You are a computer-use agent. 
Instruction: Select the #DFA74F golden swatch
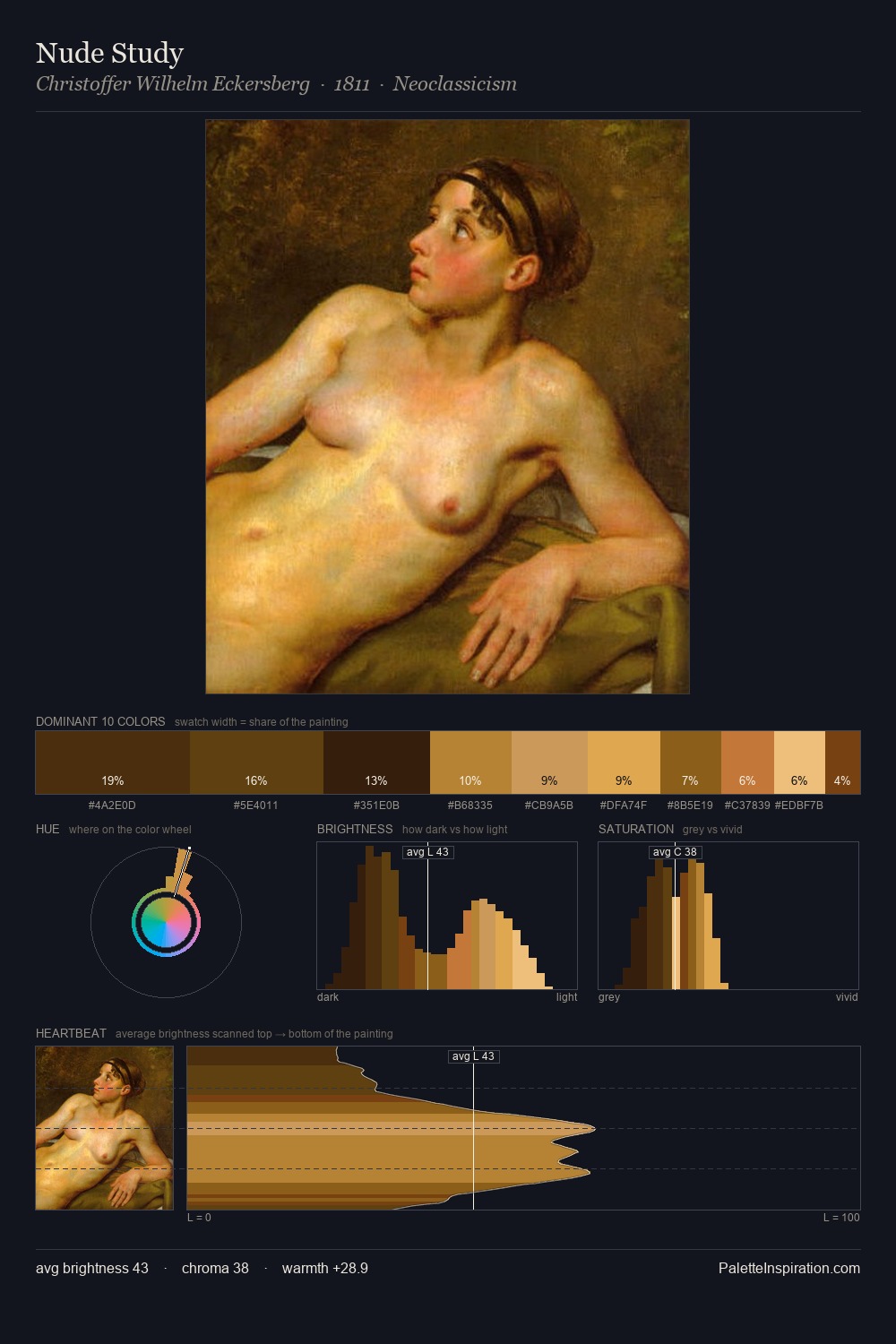624,762
